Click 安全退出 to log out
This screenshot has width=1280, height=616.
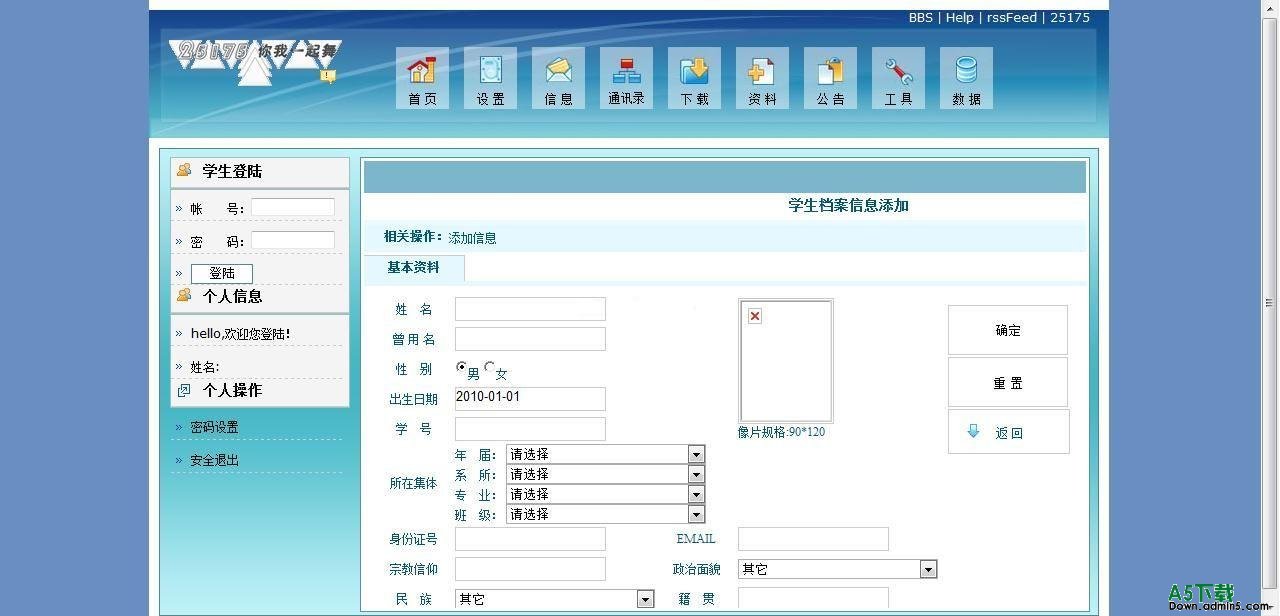(x=214, y=460)
